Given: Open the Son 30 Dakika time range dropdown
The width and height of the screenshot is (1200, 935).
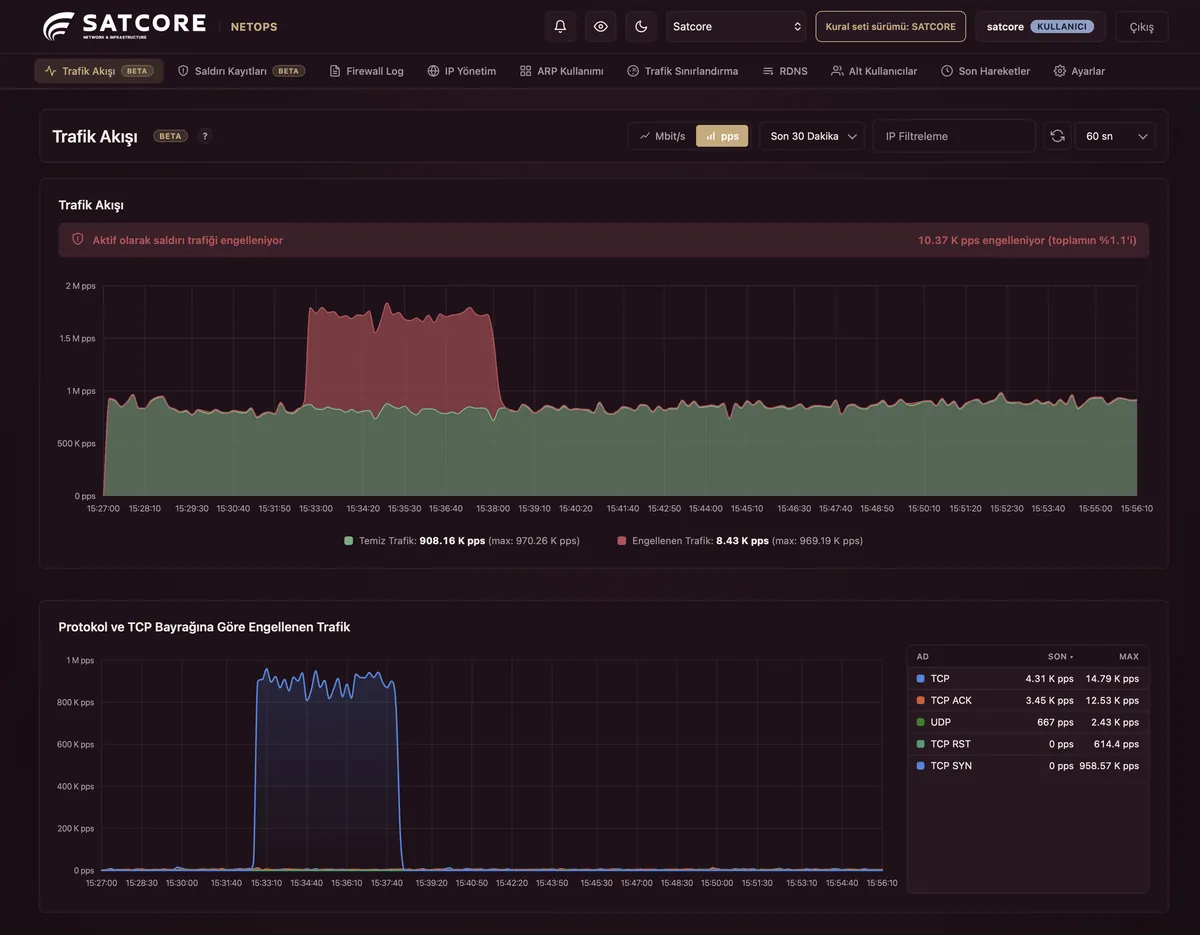Looking at the screenshot, I should coord(812,136).
